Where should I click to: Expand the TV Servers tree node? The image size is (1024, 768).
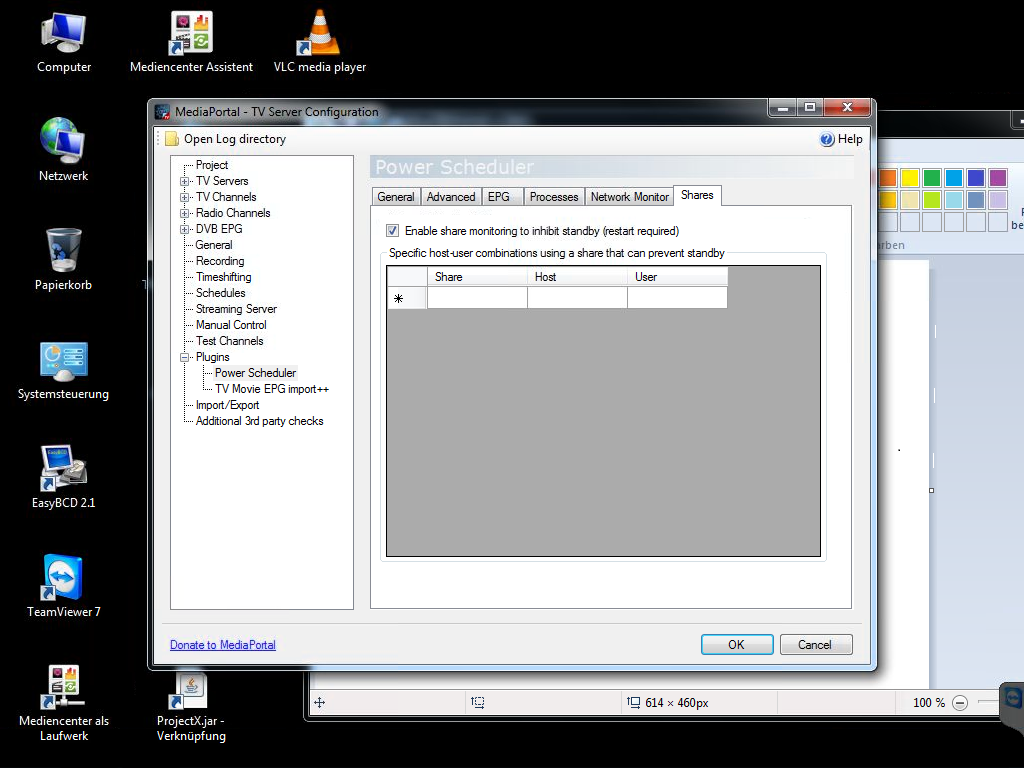(x=185, y=181)
